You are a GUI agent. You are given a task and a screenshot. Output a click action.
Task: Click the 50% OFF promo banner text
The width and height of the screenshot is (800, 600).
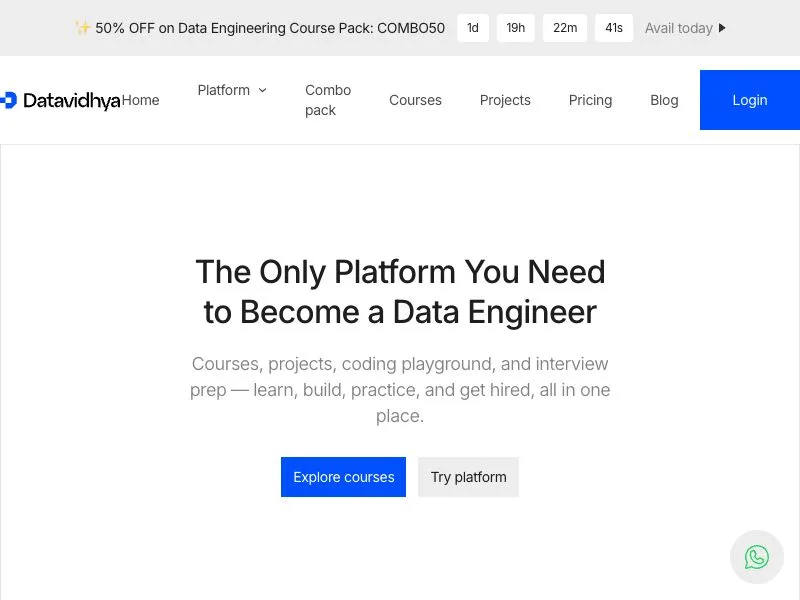[270, 28]
